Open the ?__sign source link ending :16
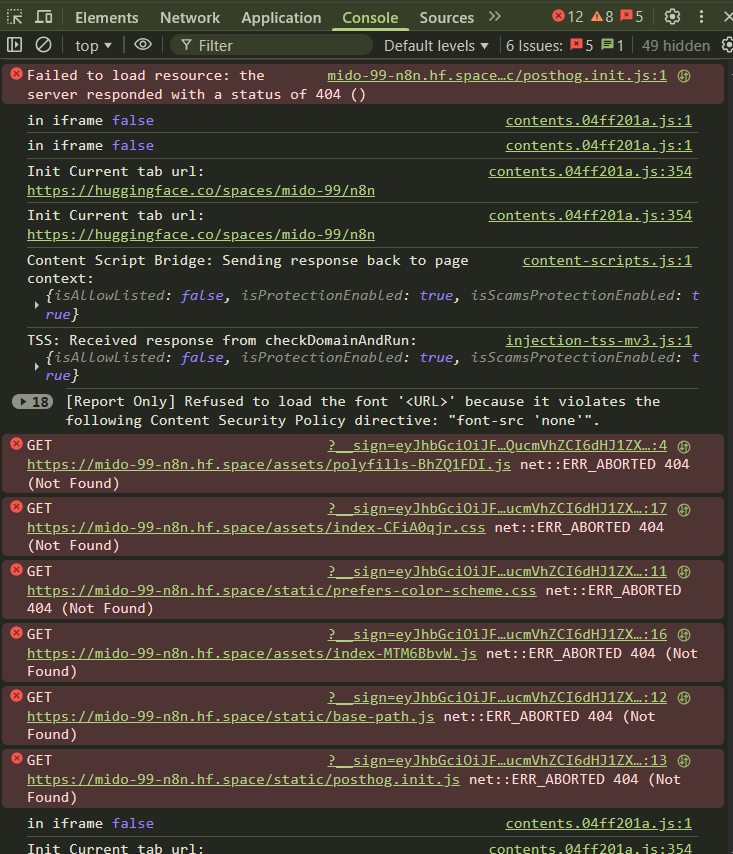733x854 pixels. point(497,635)
